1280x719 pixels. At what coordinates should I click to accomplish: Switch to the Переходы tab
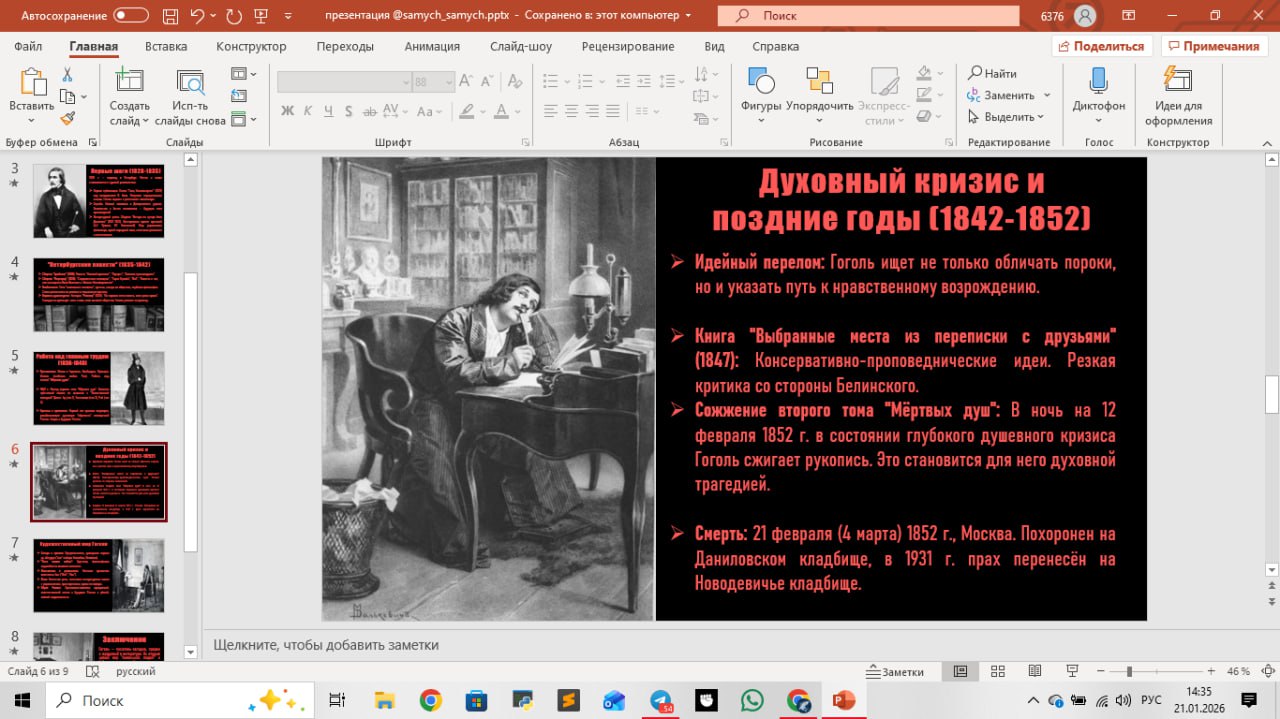click(x=345, y=46)
